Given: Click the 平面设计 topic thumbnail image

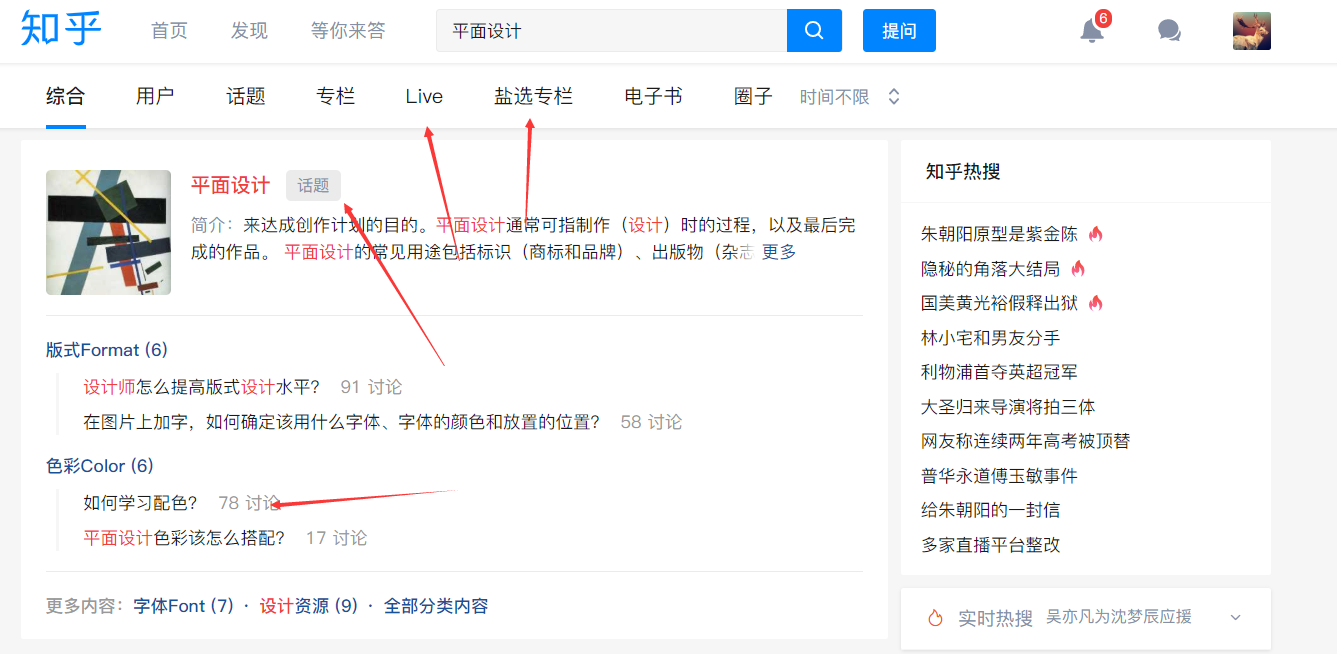Looking at the screenshot, I should (108, 232).
